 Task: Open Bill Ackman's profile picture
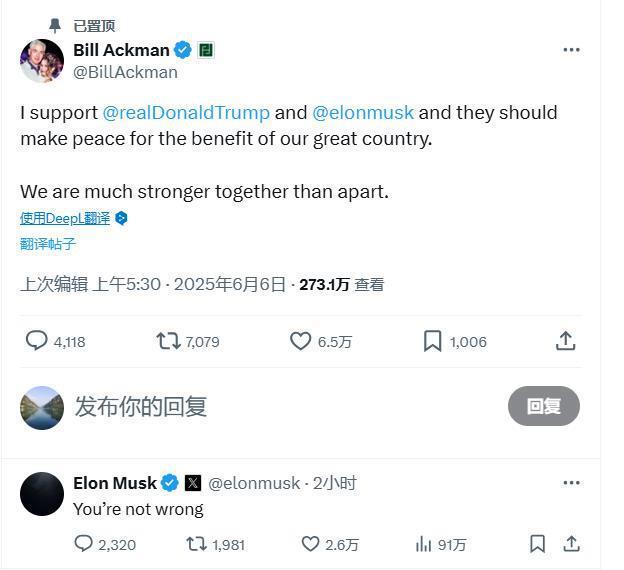pos(42,61)
